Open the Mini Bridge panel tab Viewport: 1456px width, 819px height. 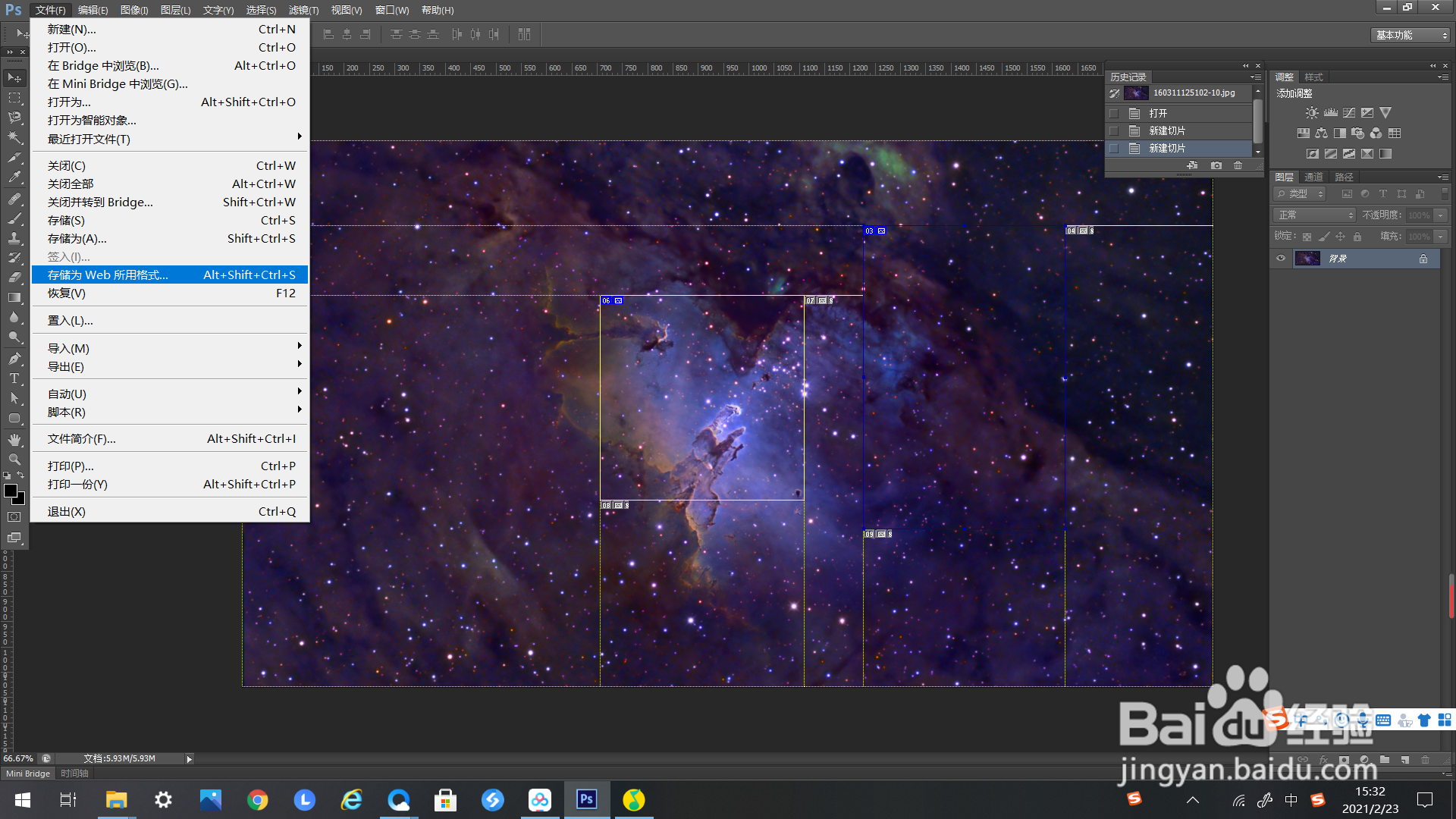point(28,773)
